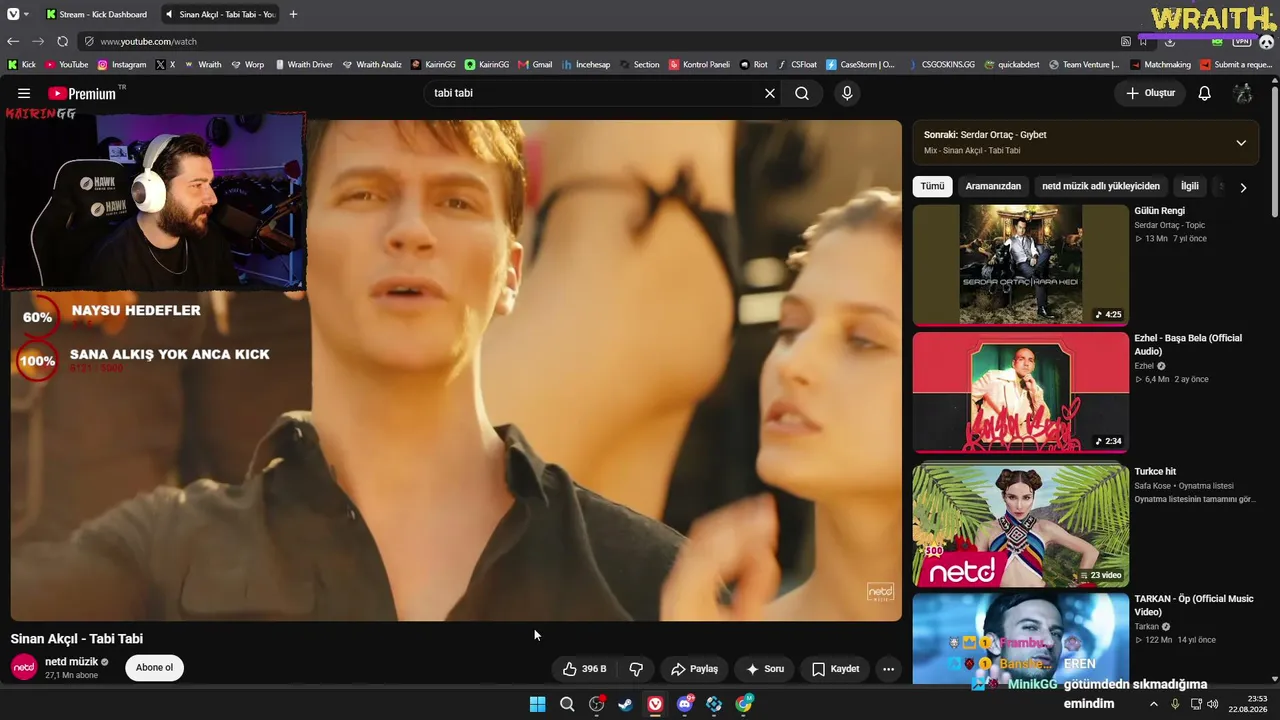Open Vivaldi from the taskbar

pos(655,704)
